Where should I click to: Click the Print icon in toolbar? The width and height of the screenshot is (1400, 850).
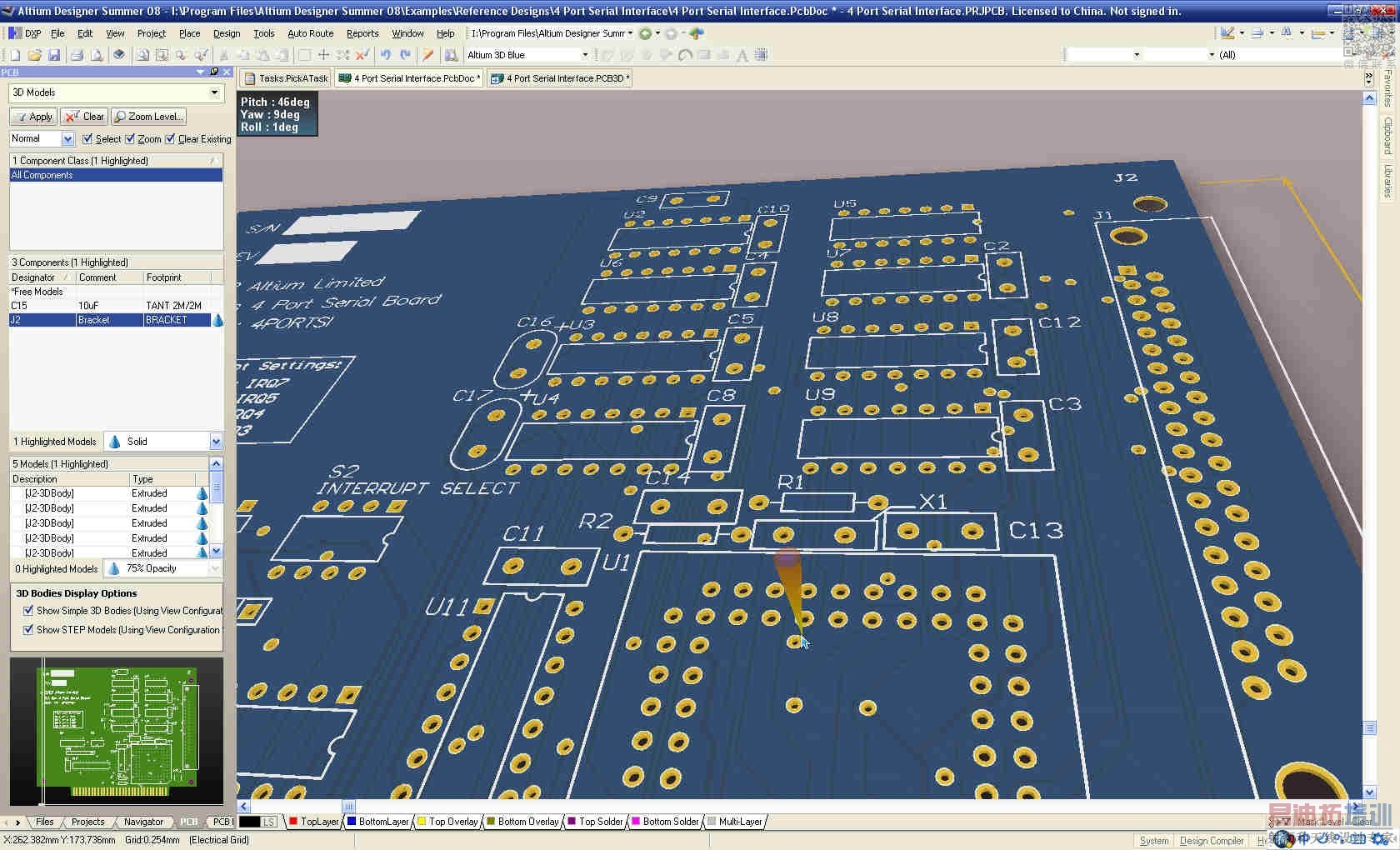[x=77, y=55]
